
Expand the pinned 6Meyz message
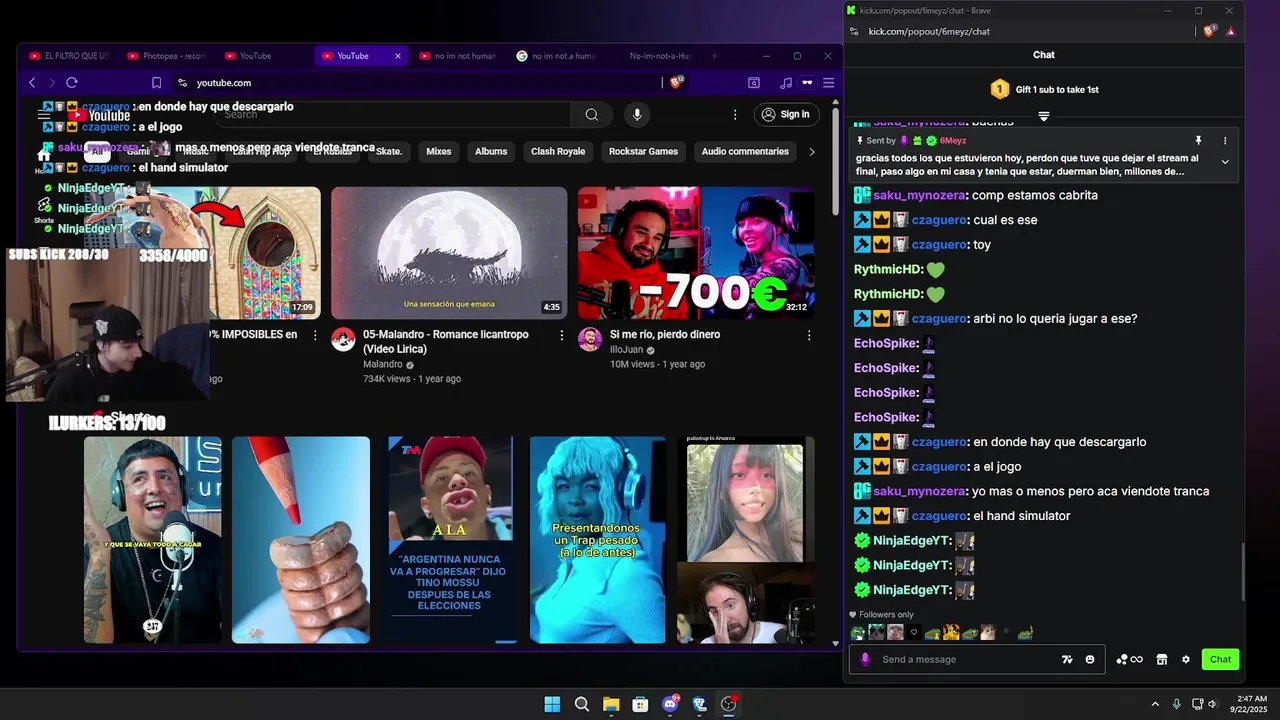click(1225, 162)
